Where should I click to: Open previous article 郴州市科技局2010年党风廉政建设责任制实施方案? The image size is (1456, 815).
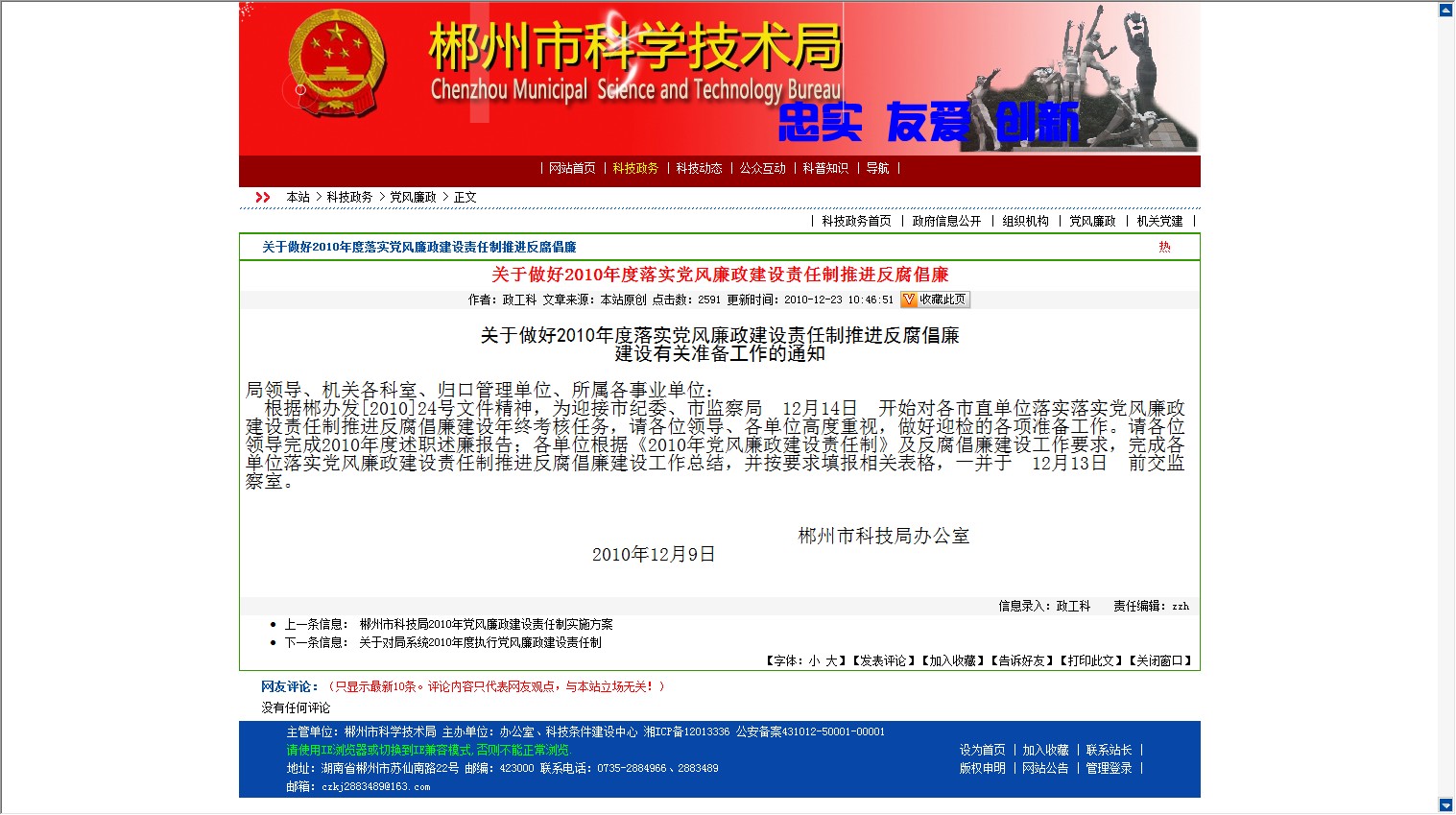coord(486,624)
